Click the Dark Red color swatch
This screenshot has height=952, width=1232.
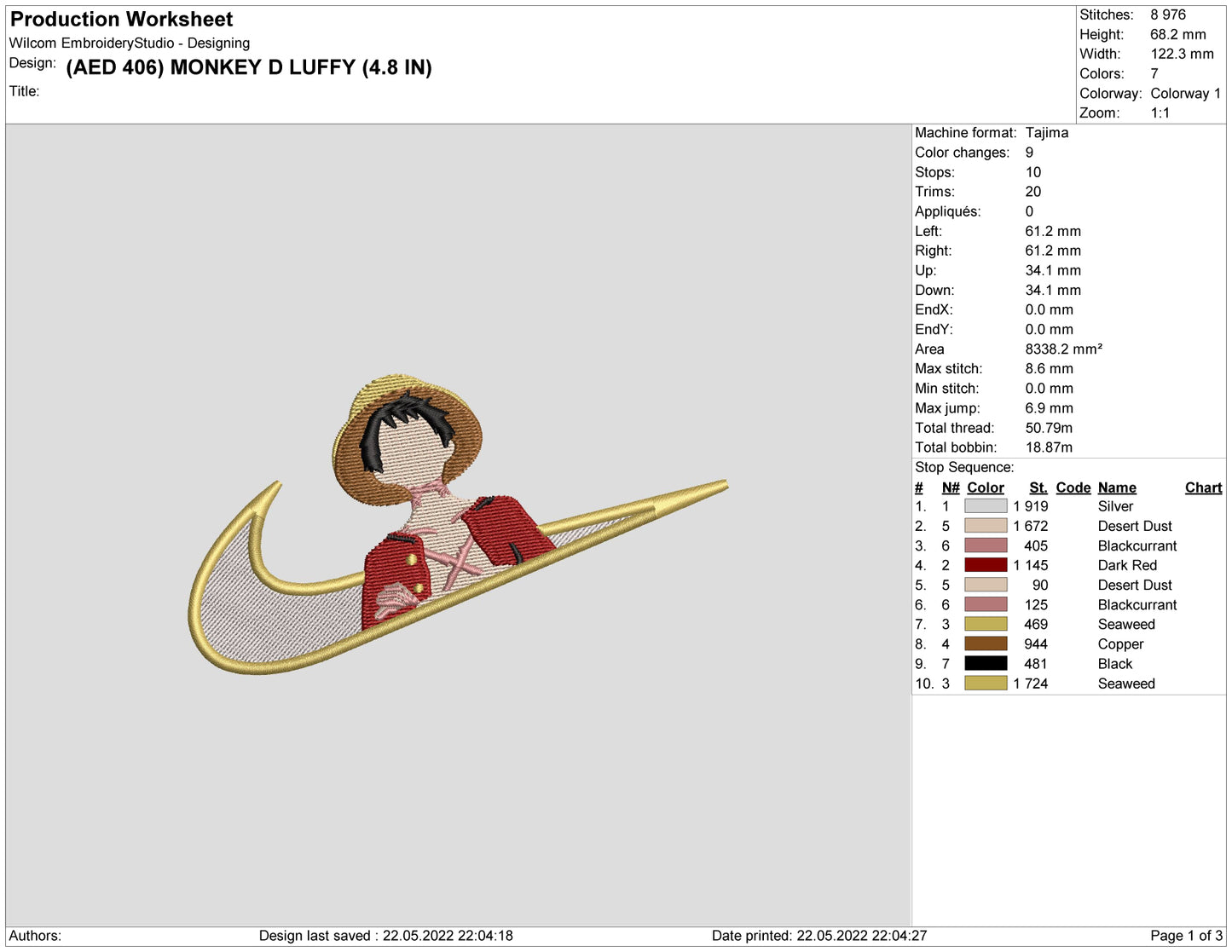pos(986,565)
